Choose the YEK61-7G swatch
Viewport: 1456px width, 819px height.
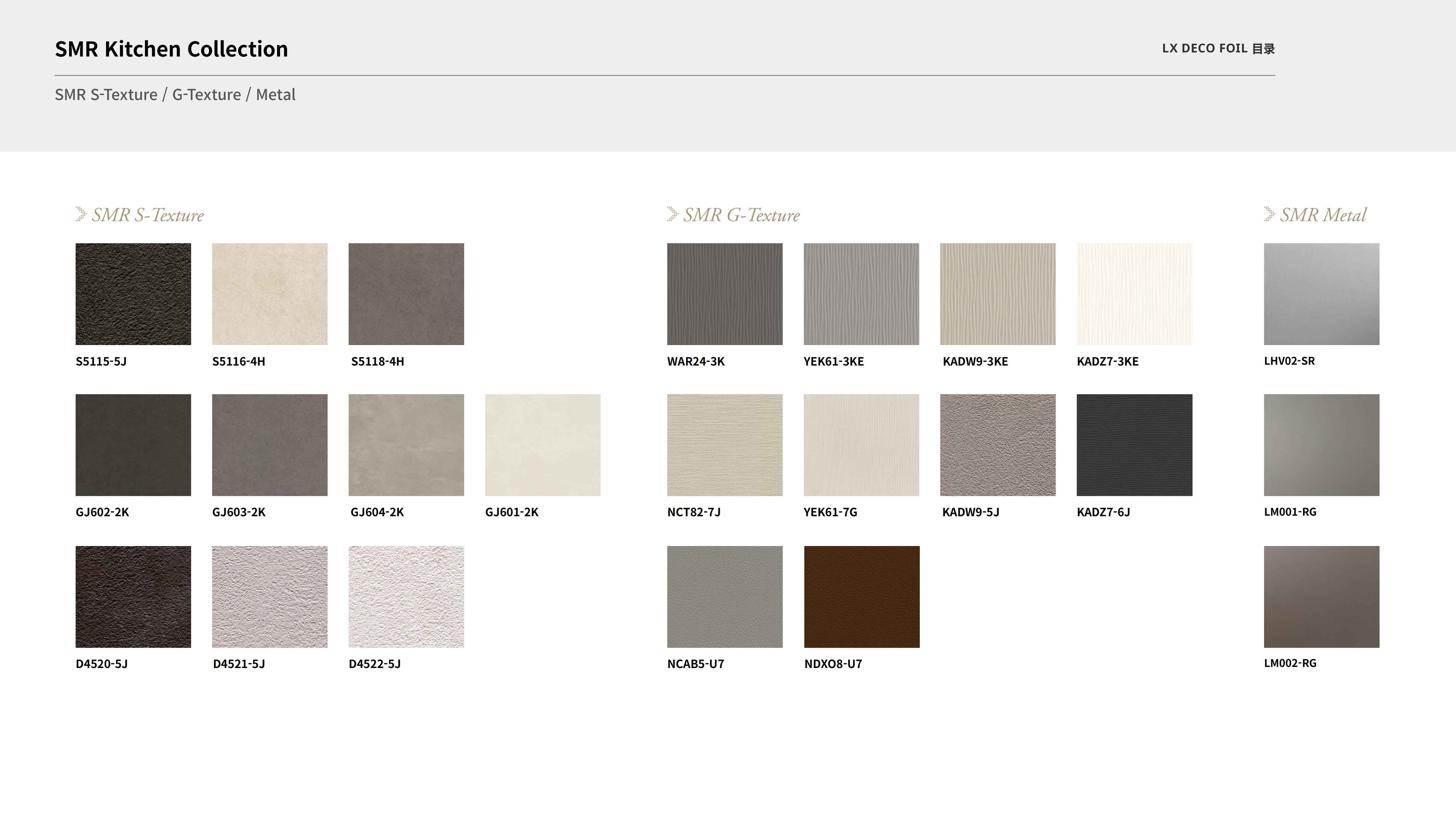[x=861, y=445]
